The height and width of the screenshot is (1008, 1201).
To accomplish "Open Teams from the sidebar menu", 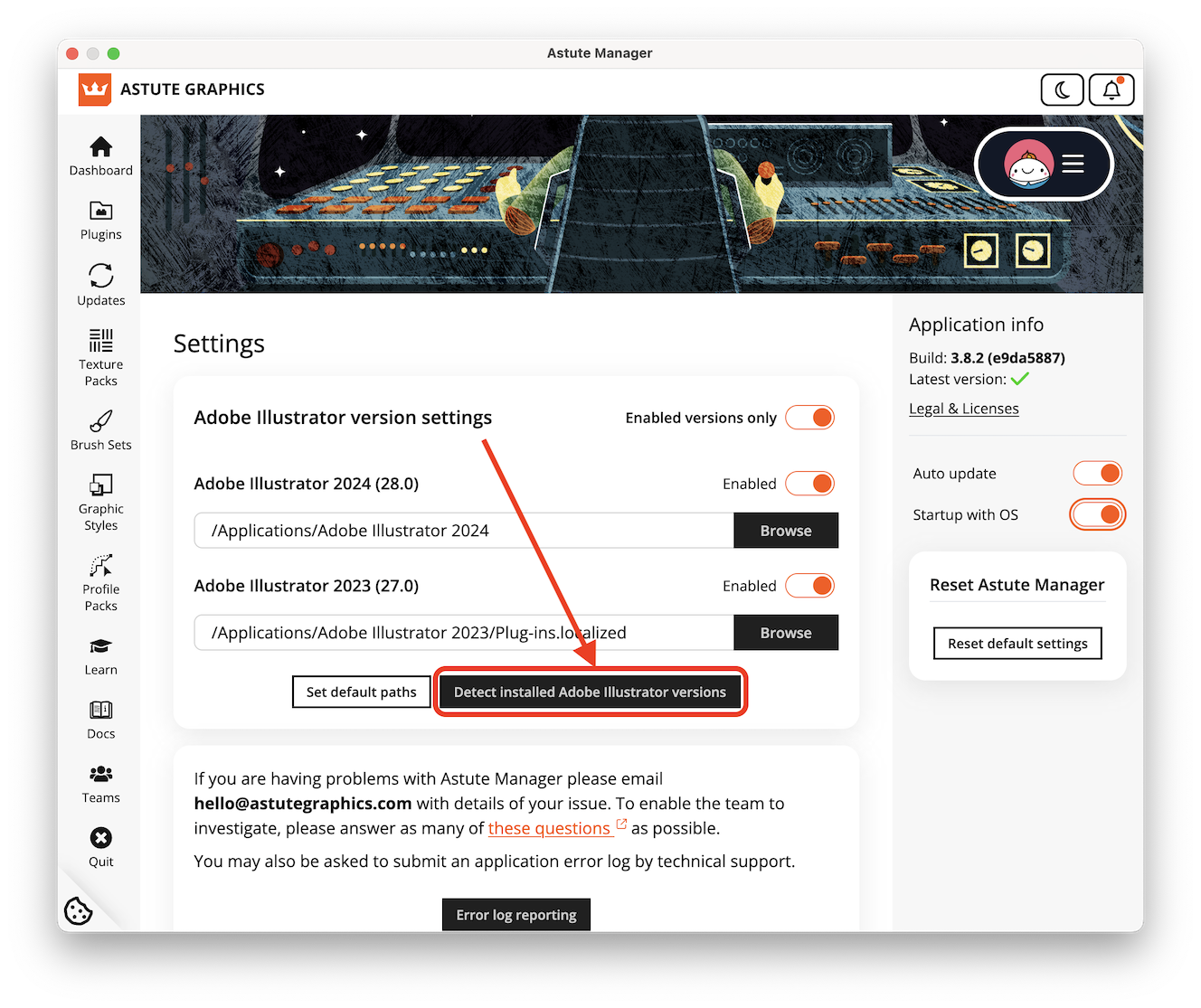I will pos(100,783).
